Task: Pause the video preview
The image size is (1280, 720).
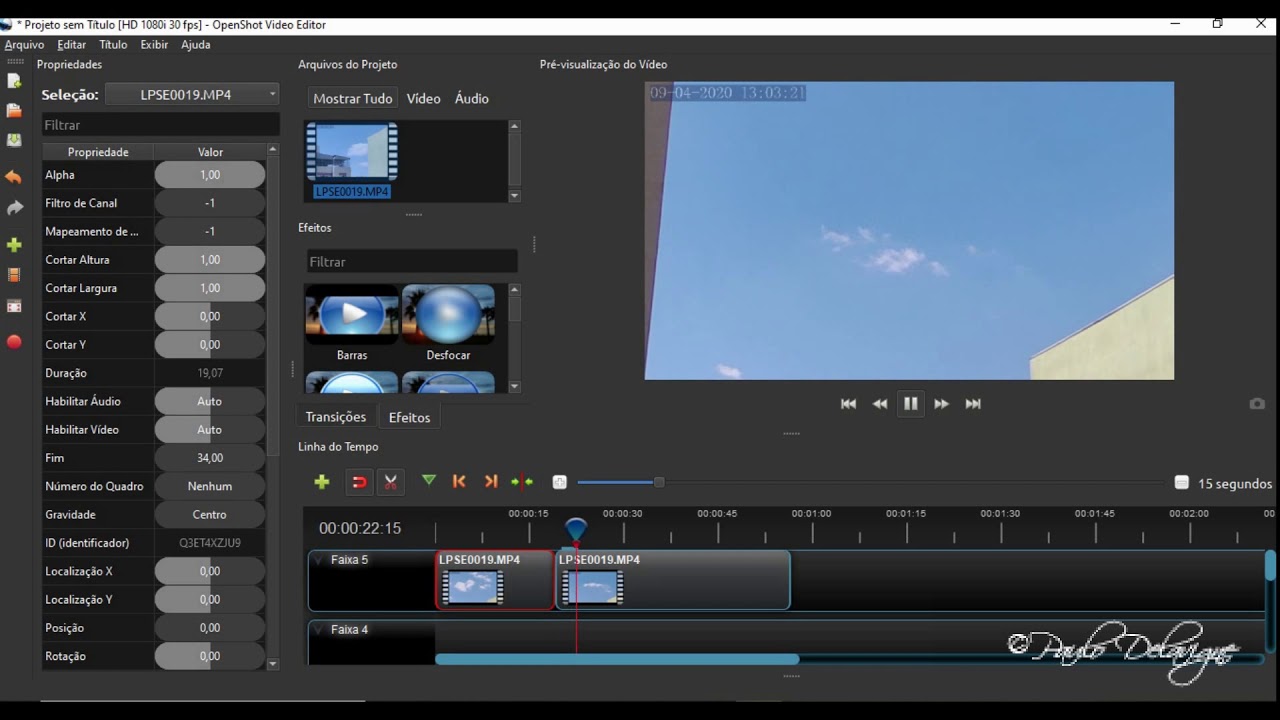Action: pyautogui.click(x=911, y=404)
